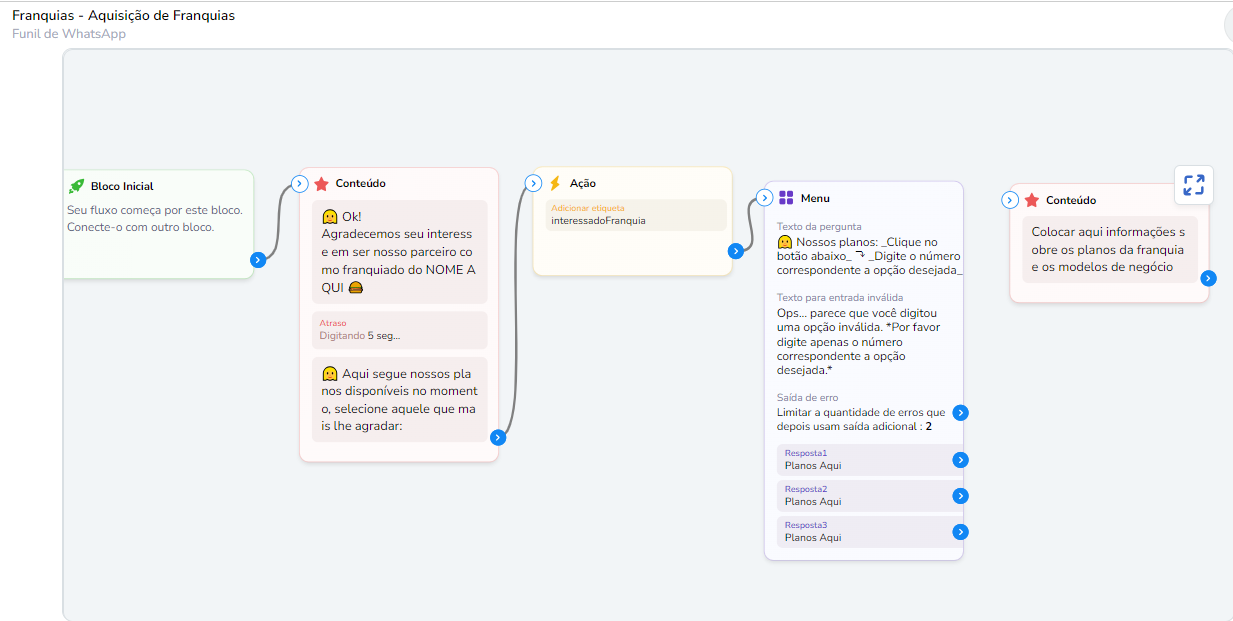Click the Saída de erro output connector
The width and height of the screenshot is (1233, 621).
960,413
